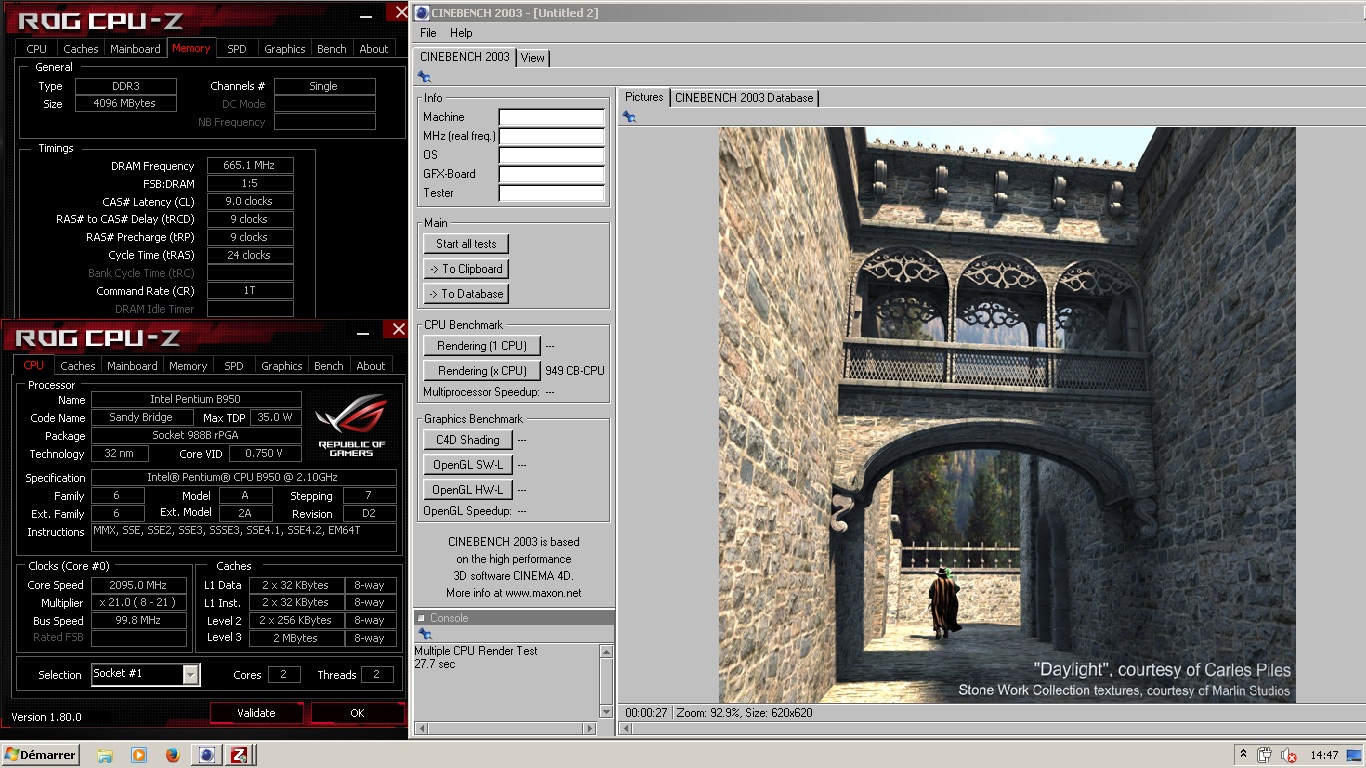
Task: Click the pin icon under Pictures tab
Action: 629,117
